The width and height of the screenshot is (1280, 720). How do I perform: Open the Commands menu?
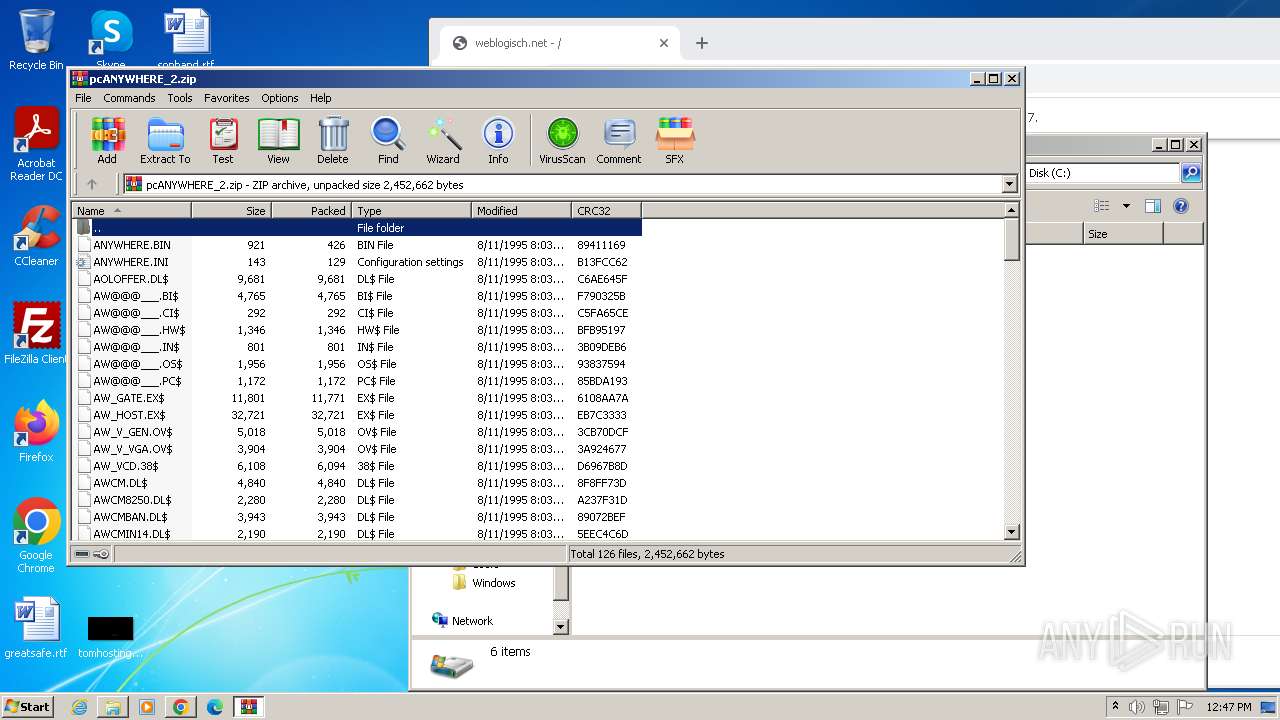(129, 98)
